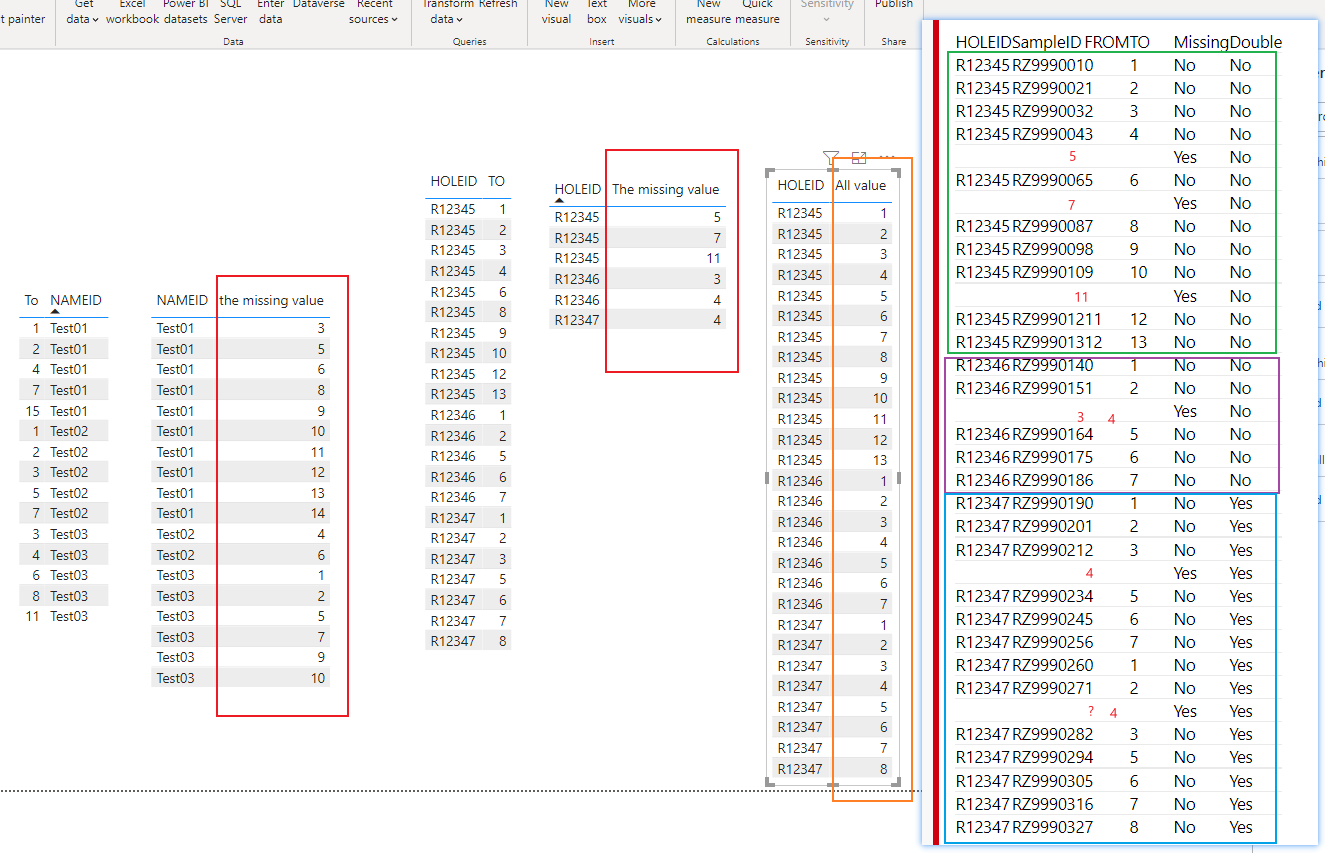Create a New measure

click(x=708, y=12)
